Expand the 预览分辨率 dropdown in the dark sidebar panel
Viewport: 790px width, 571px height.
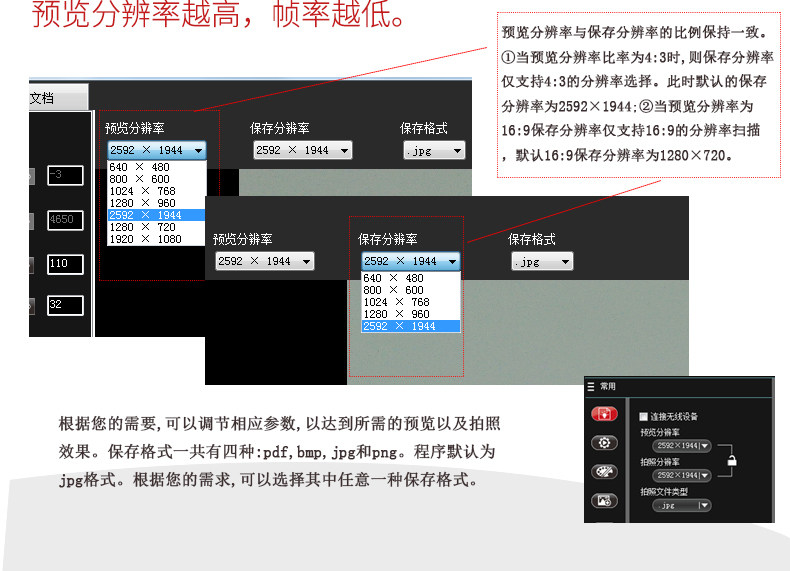(x=681, y=446)
